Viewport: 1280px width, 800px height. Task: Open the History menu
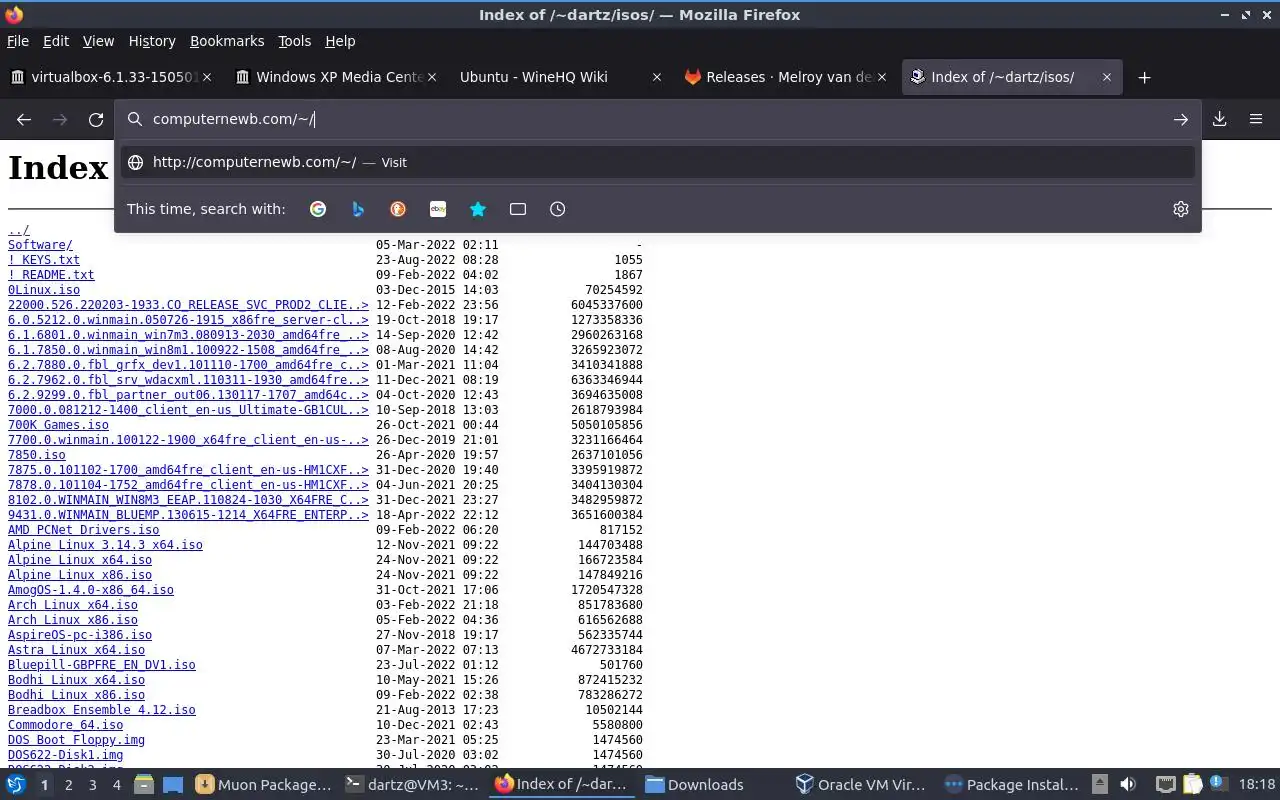[x=152, y=41]
